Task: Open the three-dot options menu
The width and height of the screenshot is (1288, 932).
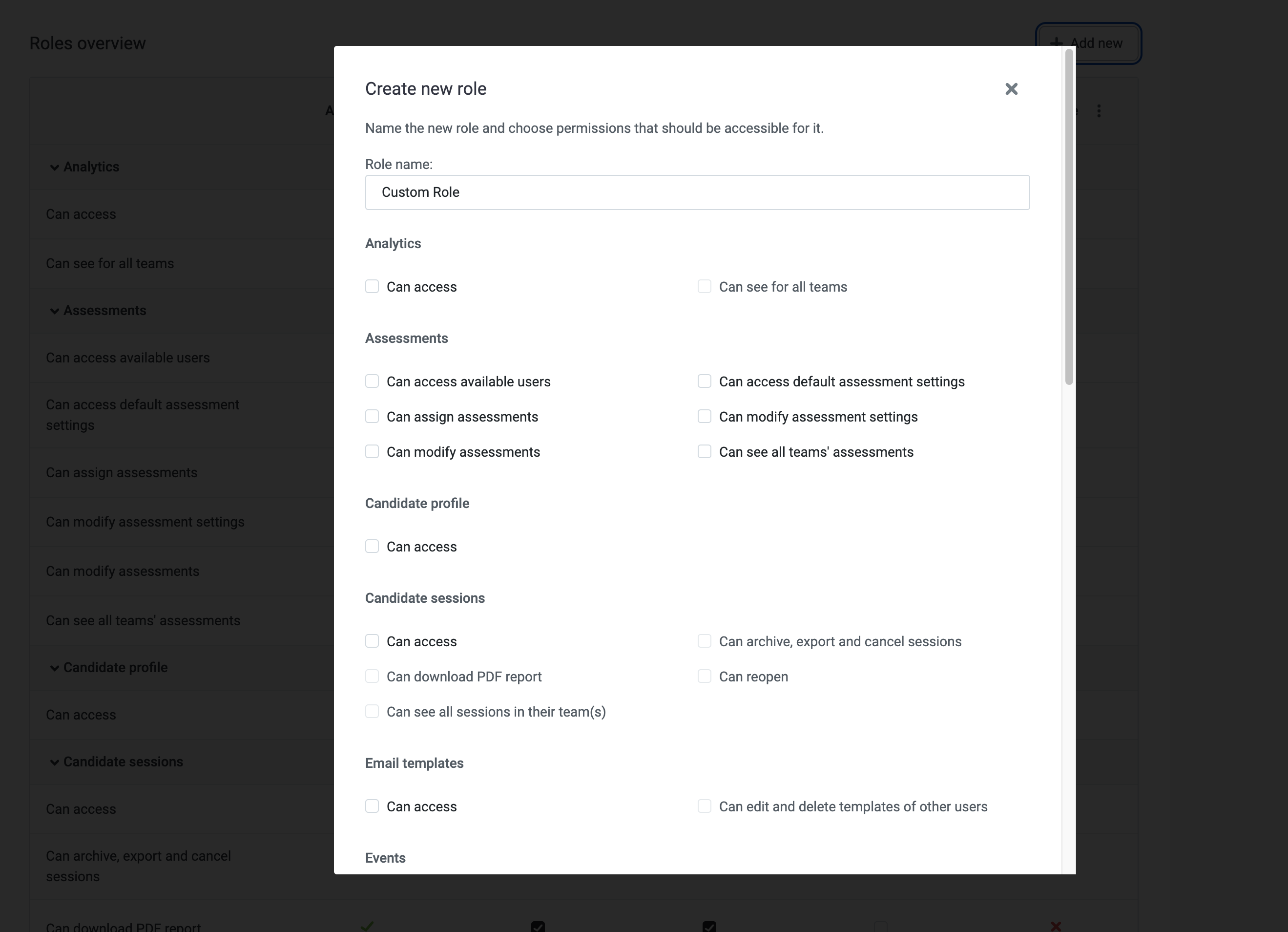Action: 1099,111
